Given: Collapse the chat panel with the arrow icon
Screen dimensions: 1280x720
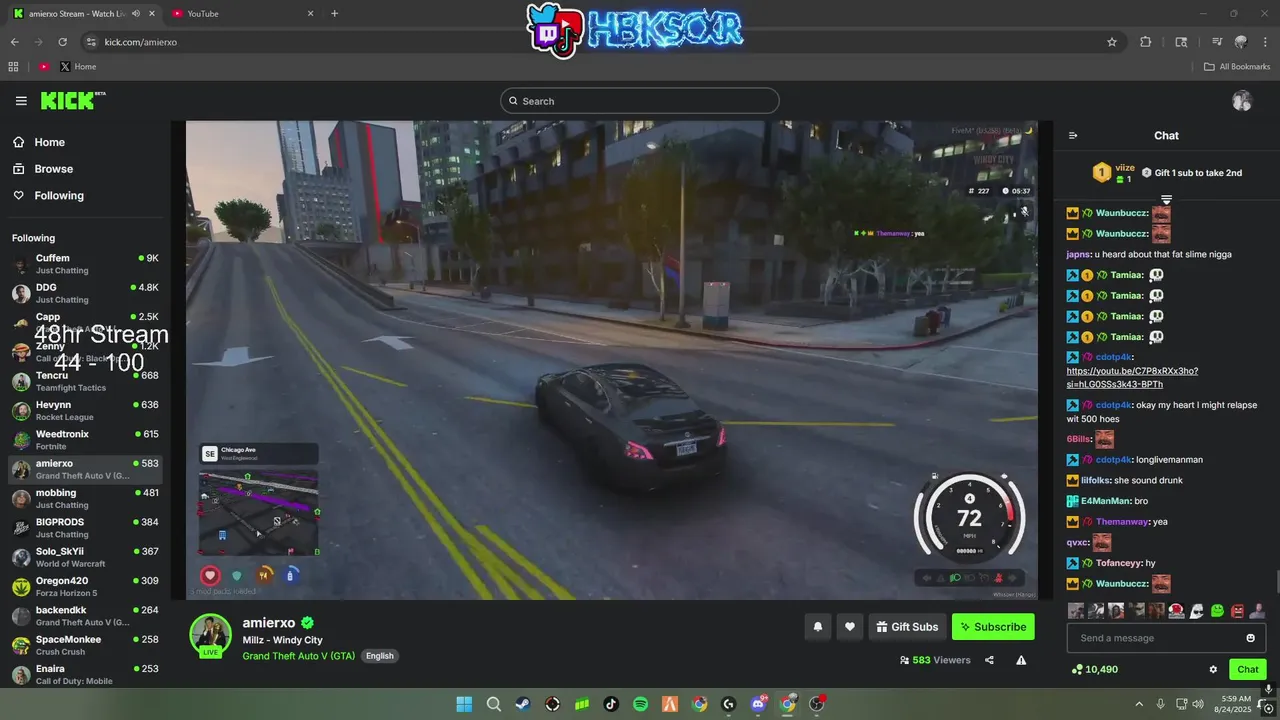Looking at the screenshot, I should tap(1073, 135).
